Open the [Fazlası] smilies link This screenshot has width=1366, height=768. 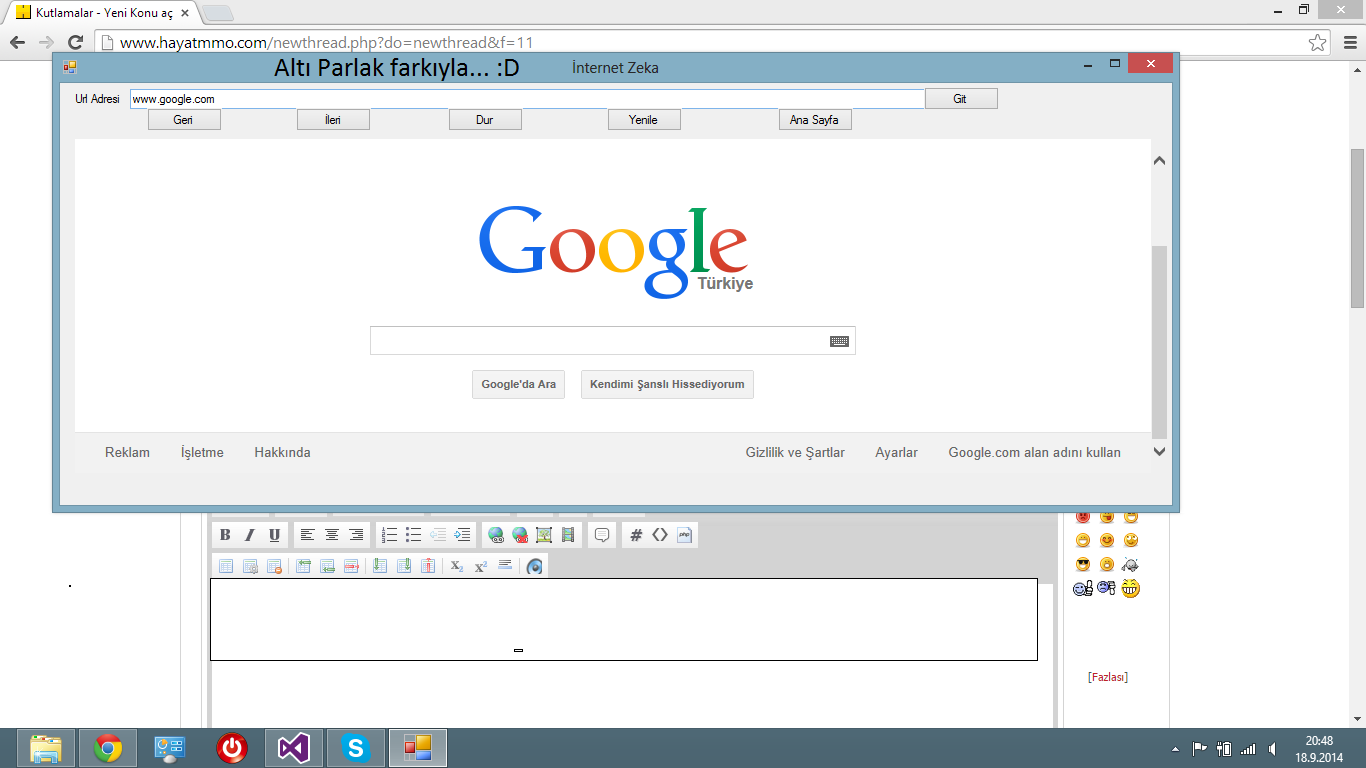(1108, 677)
